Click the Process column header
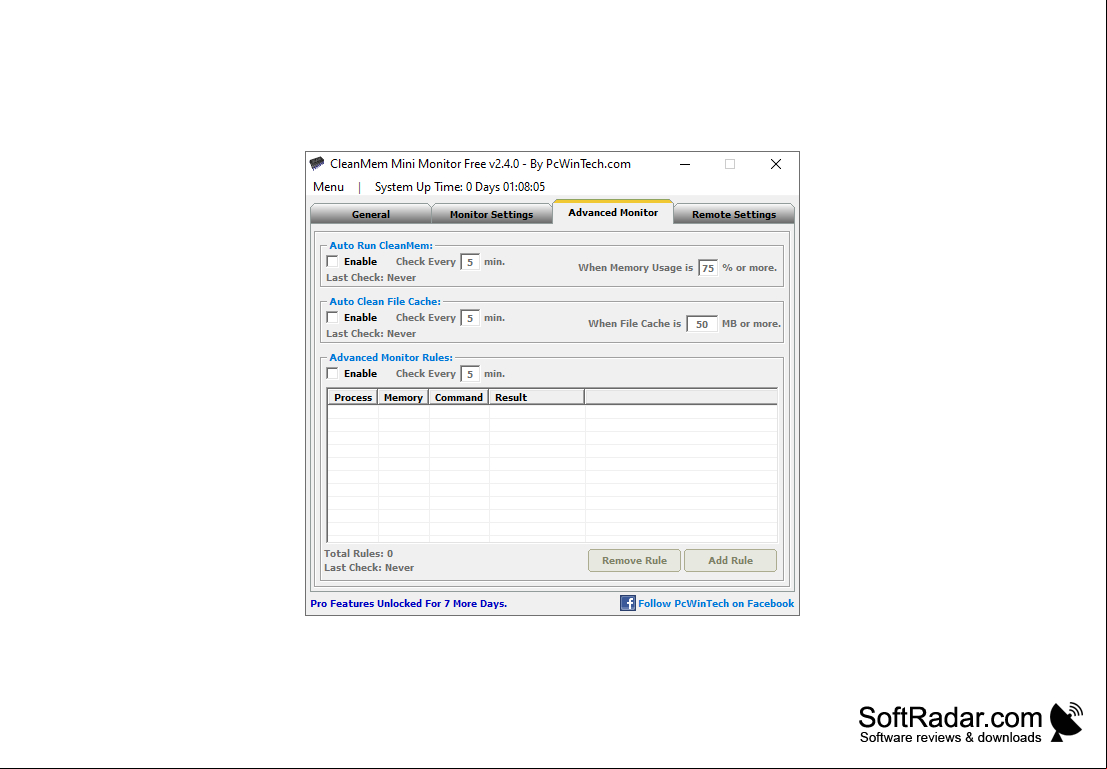 [x=353, y=397]
